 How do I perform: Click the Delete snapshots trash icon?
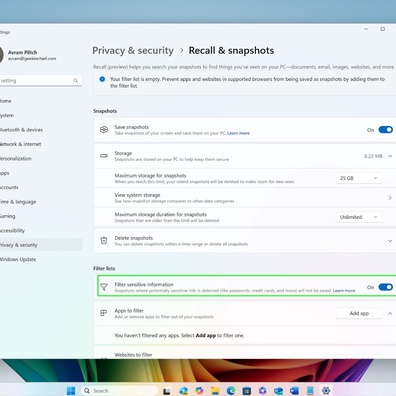(x=104, y=240)
